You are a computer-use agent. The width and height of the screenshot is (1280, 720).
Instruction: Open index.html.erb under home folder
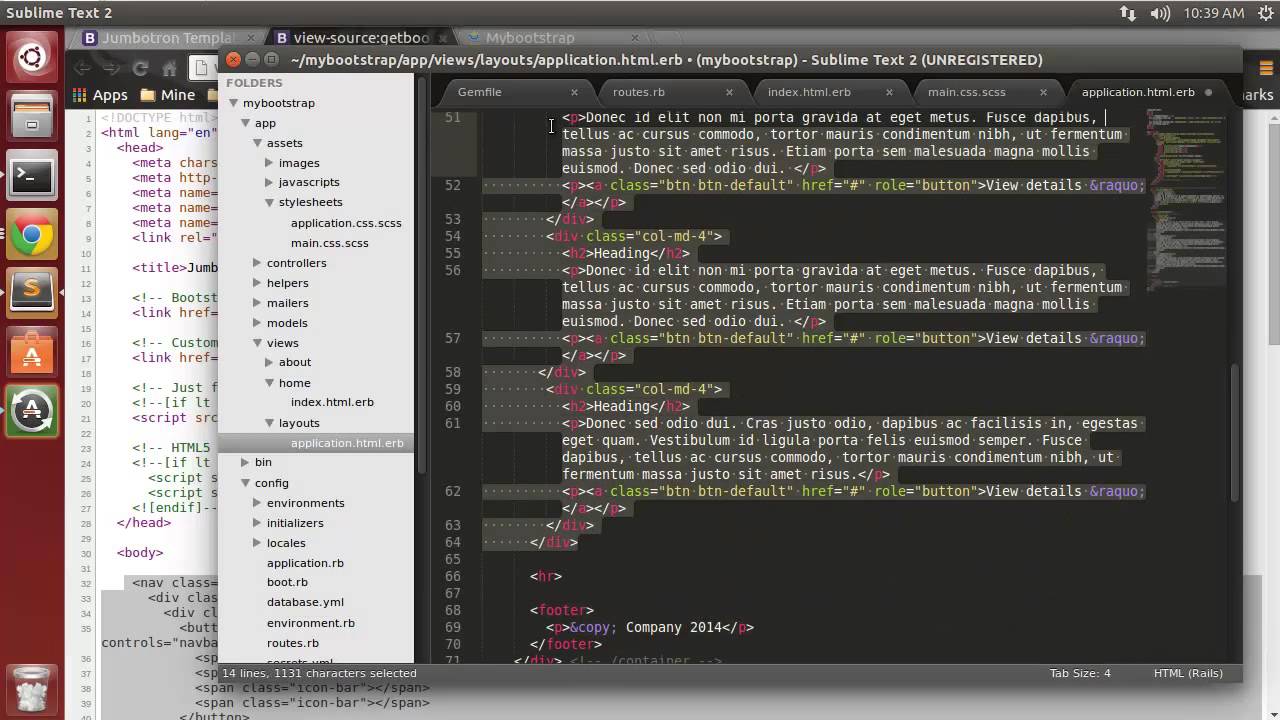coord(332,402)
